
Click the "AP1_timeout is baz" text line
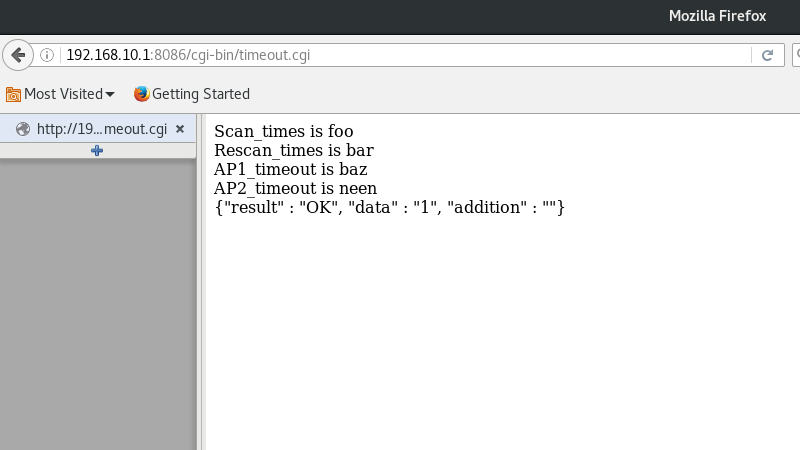[x=291, y=169]
